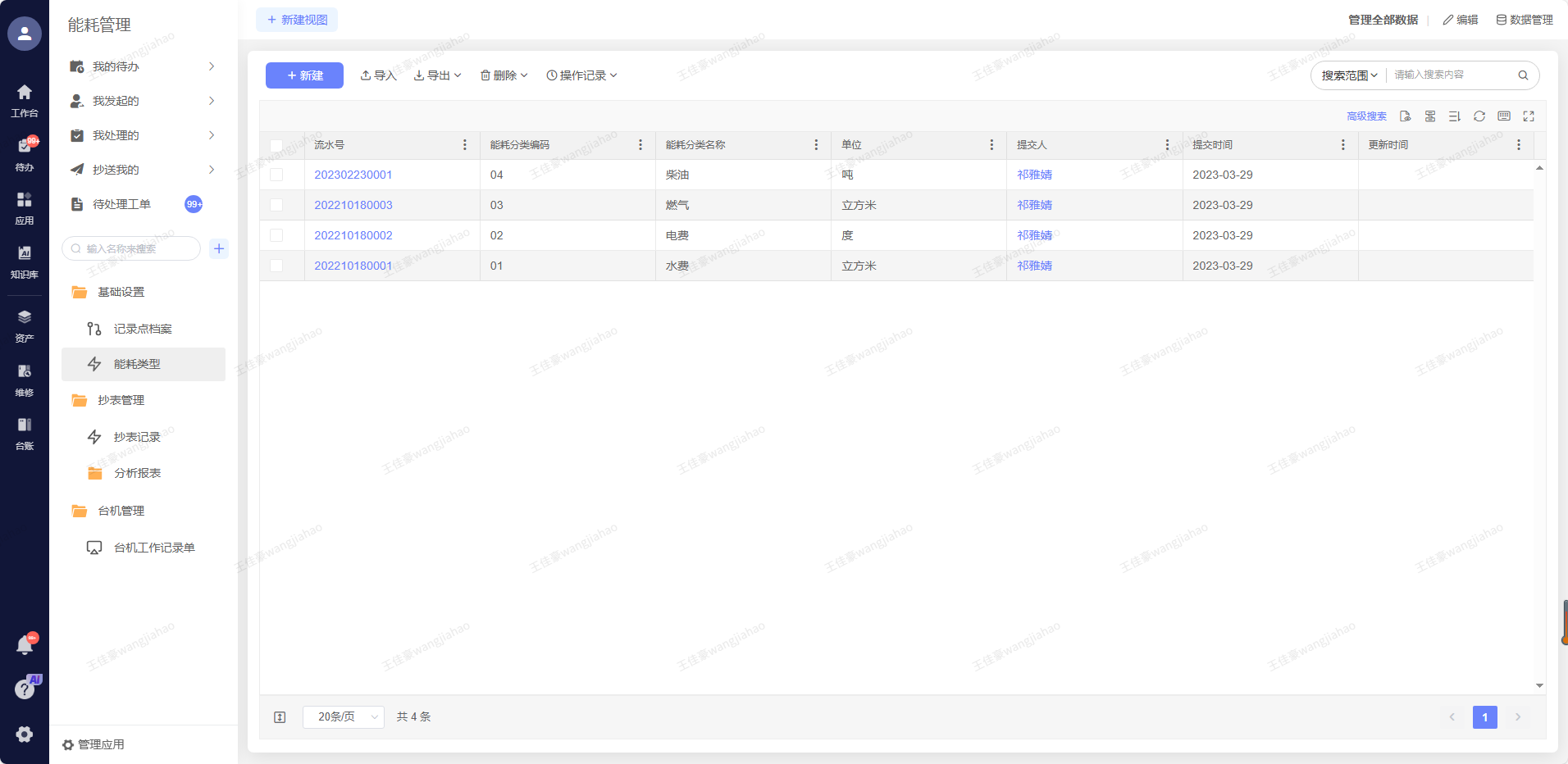This screenshot has width=1568, height=764.
Task: Expand the 搜索范围 dropdown
Action: (1349, 75)
